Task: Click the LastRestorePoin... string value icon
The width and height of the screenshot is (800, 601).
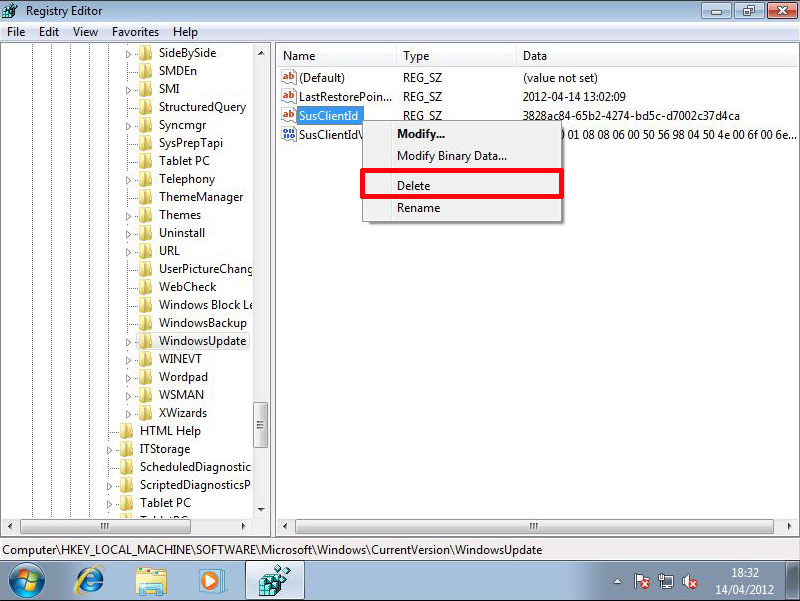Action: (288, 96)
